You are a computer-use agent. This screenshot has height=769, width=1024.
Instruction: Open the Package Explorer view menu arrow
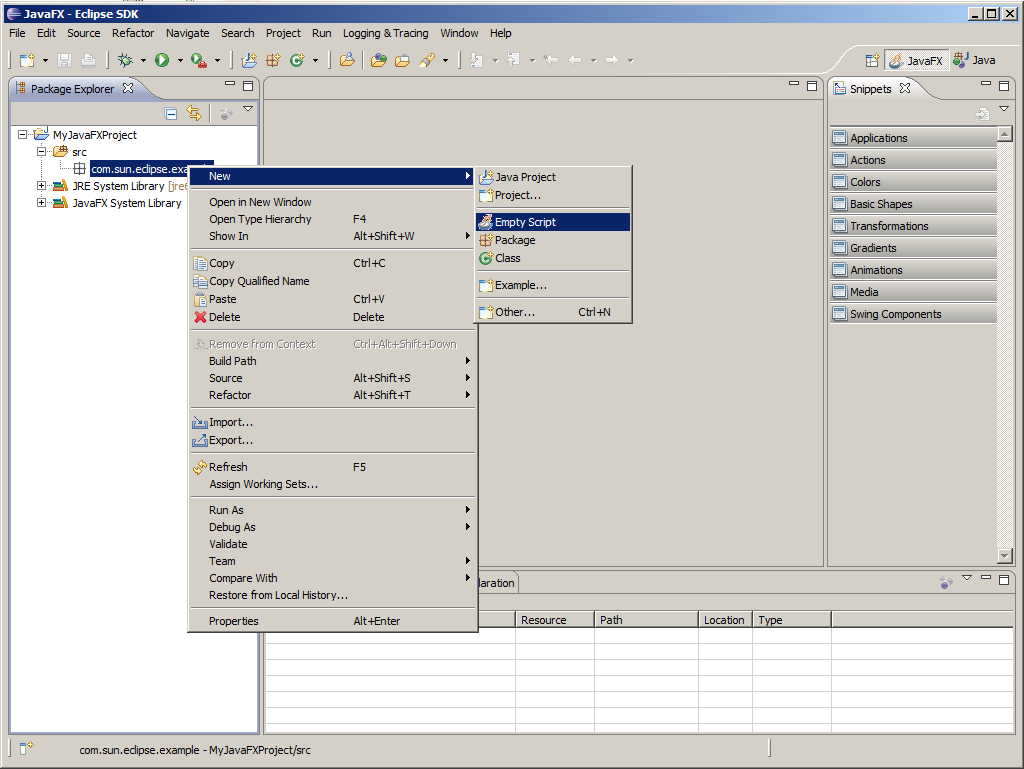[x=248, y=109]
